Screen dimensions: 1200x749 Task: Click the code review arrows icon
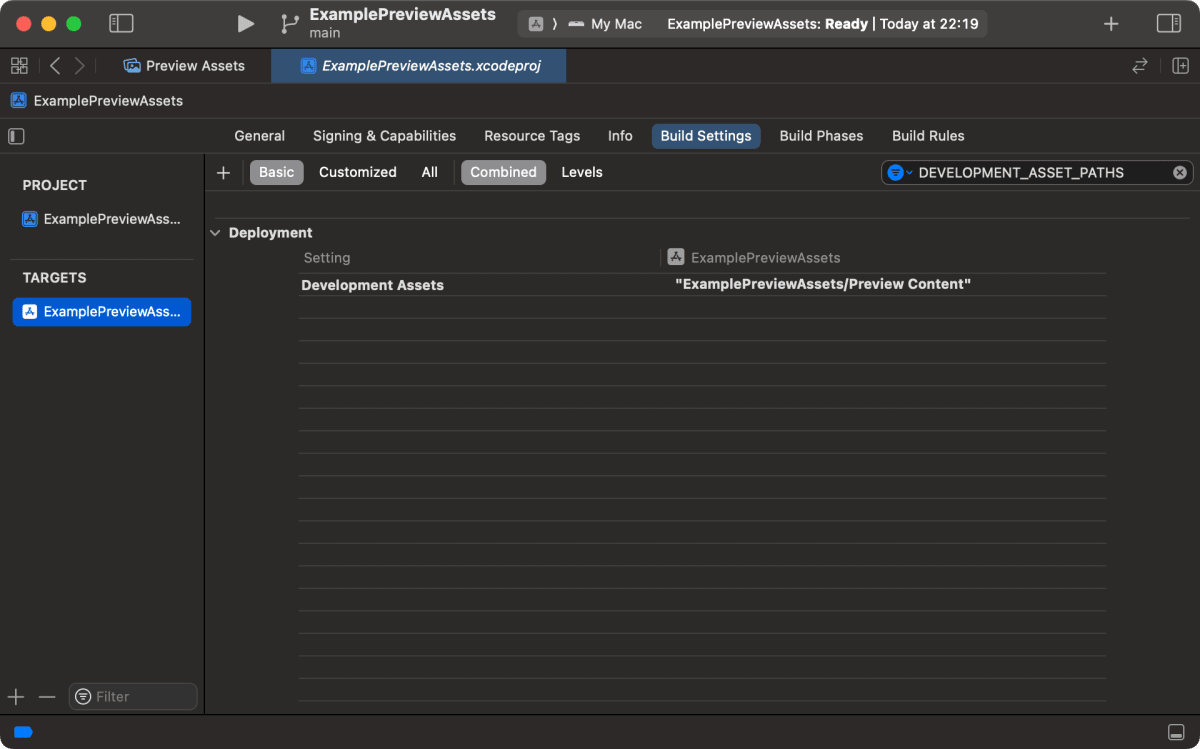point(1139,65)
